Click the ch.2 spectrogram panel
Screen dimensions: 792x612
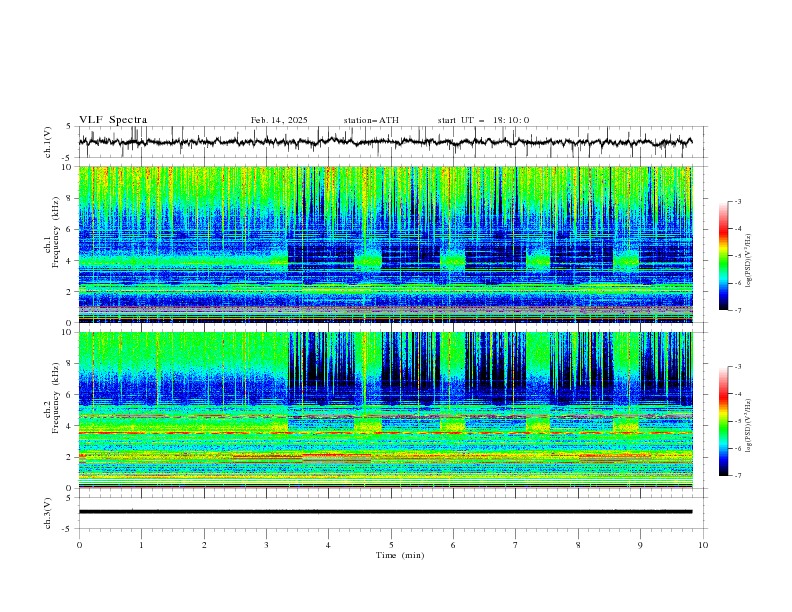click(386, 410)
